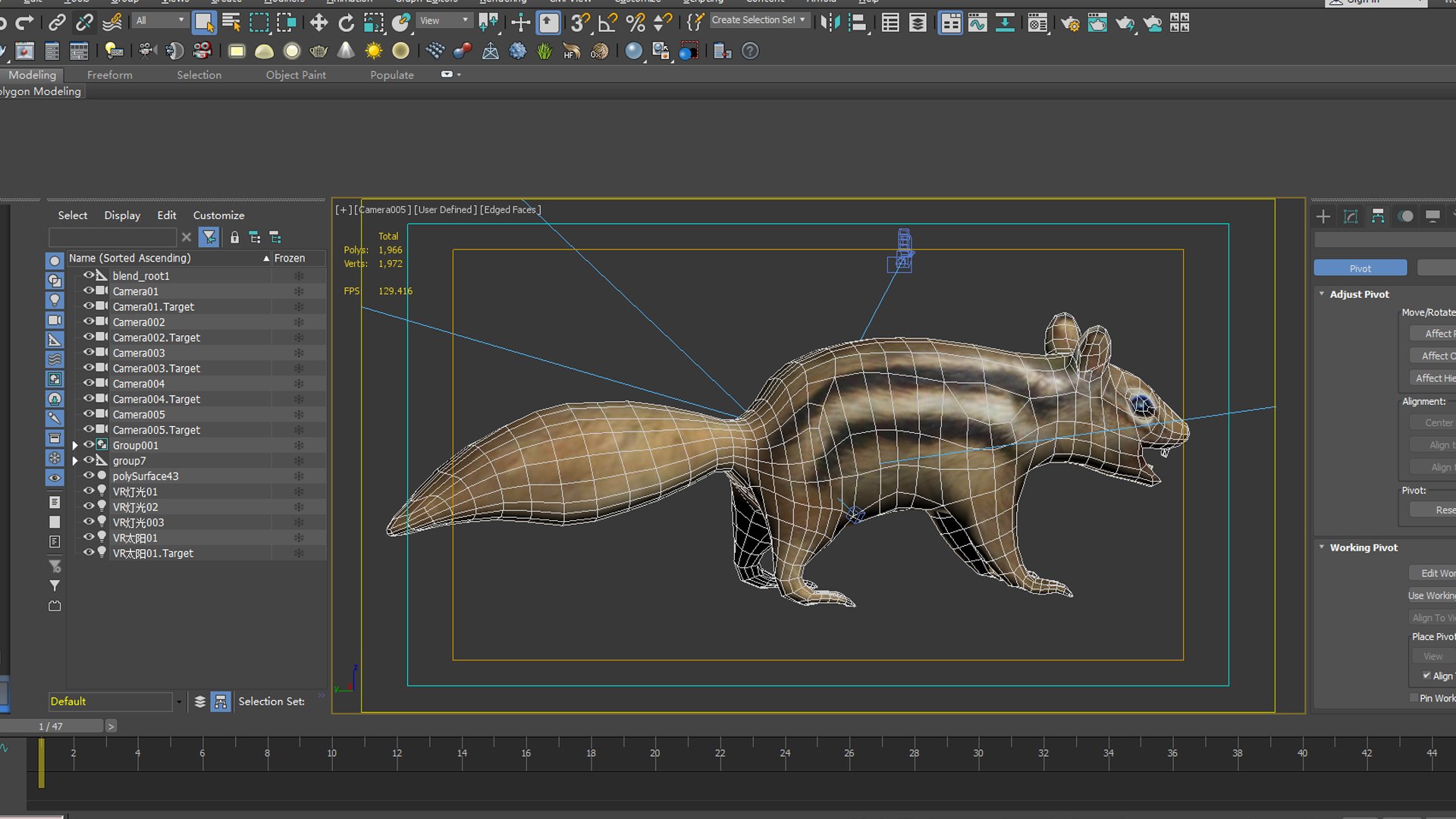The image size is (1456, 819).
Task: Click the Pivot button
Action: (x=1360, y=268)
